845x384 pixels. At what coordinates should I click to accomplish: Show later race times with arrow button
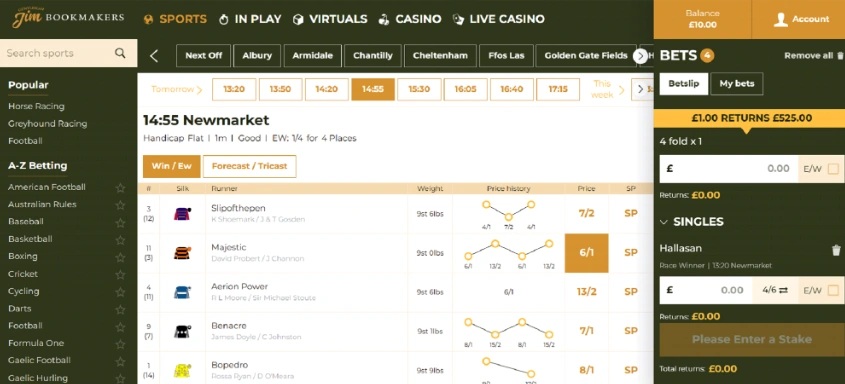pos(640,89)
